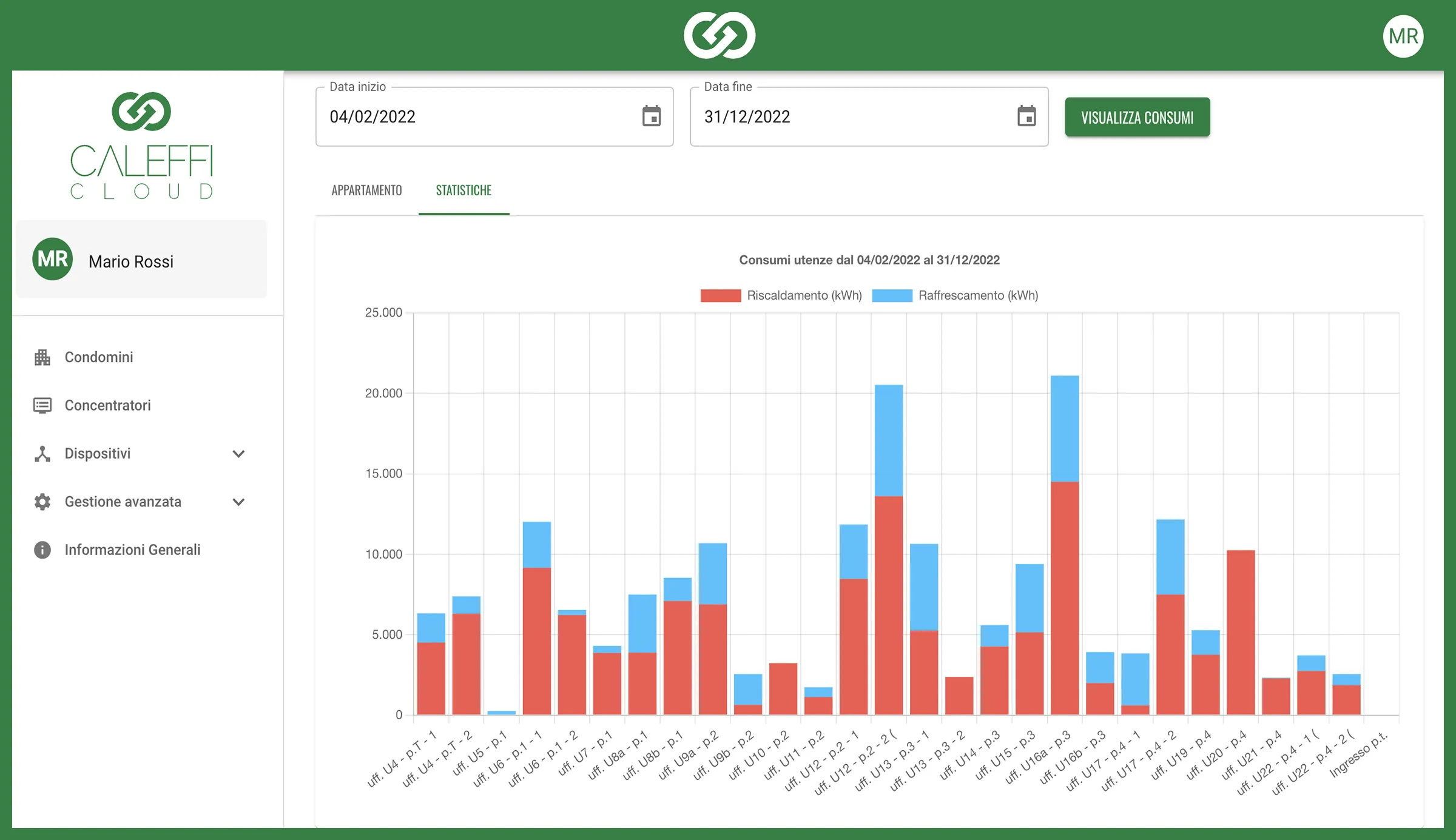Viewport: 1456px width, 840px height.
Task: Click the Dispositivi network icon
Action: click(x=42, y=454)
